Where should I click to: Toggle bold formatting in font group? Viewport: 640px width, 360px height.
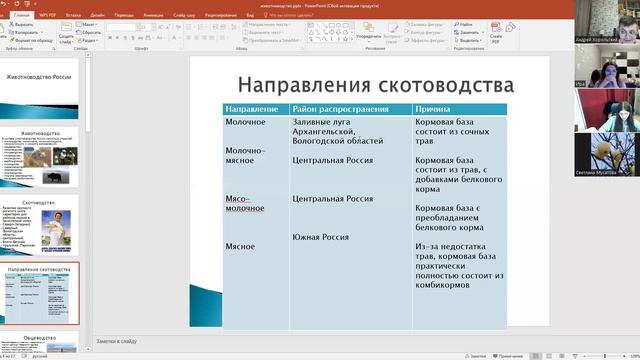pos(110,38)
